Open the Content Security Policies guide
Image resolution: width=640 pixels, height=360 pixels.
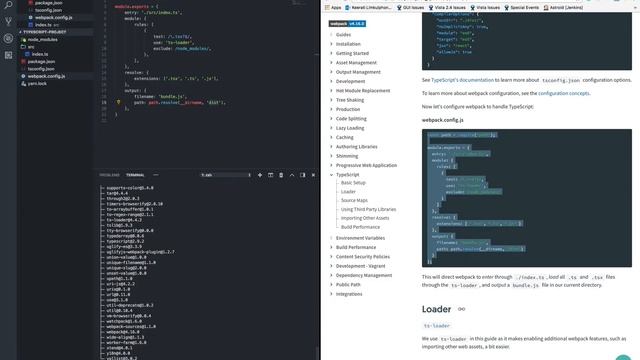click(362, 257)
